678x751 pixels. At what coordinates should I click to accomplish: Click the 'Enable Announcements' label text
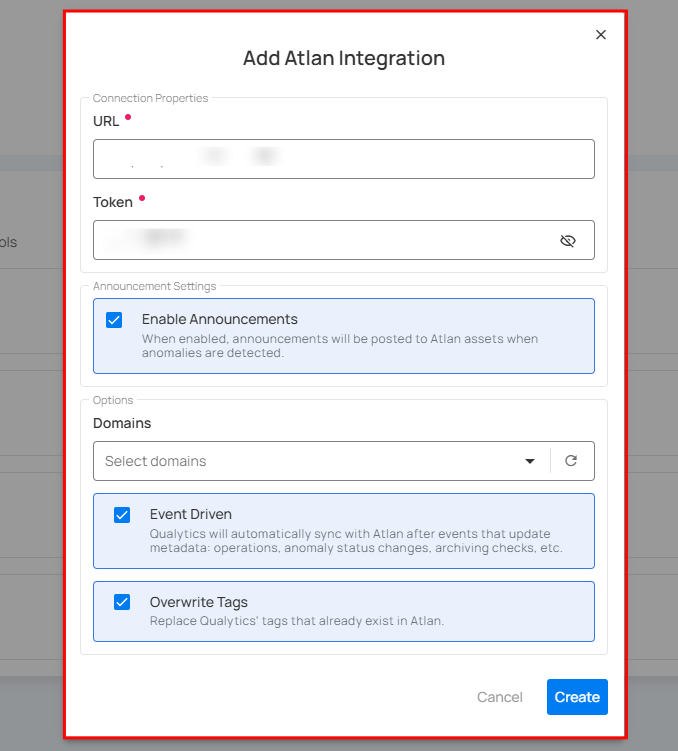pos(219,319)
